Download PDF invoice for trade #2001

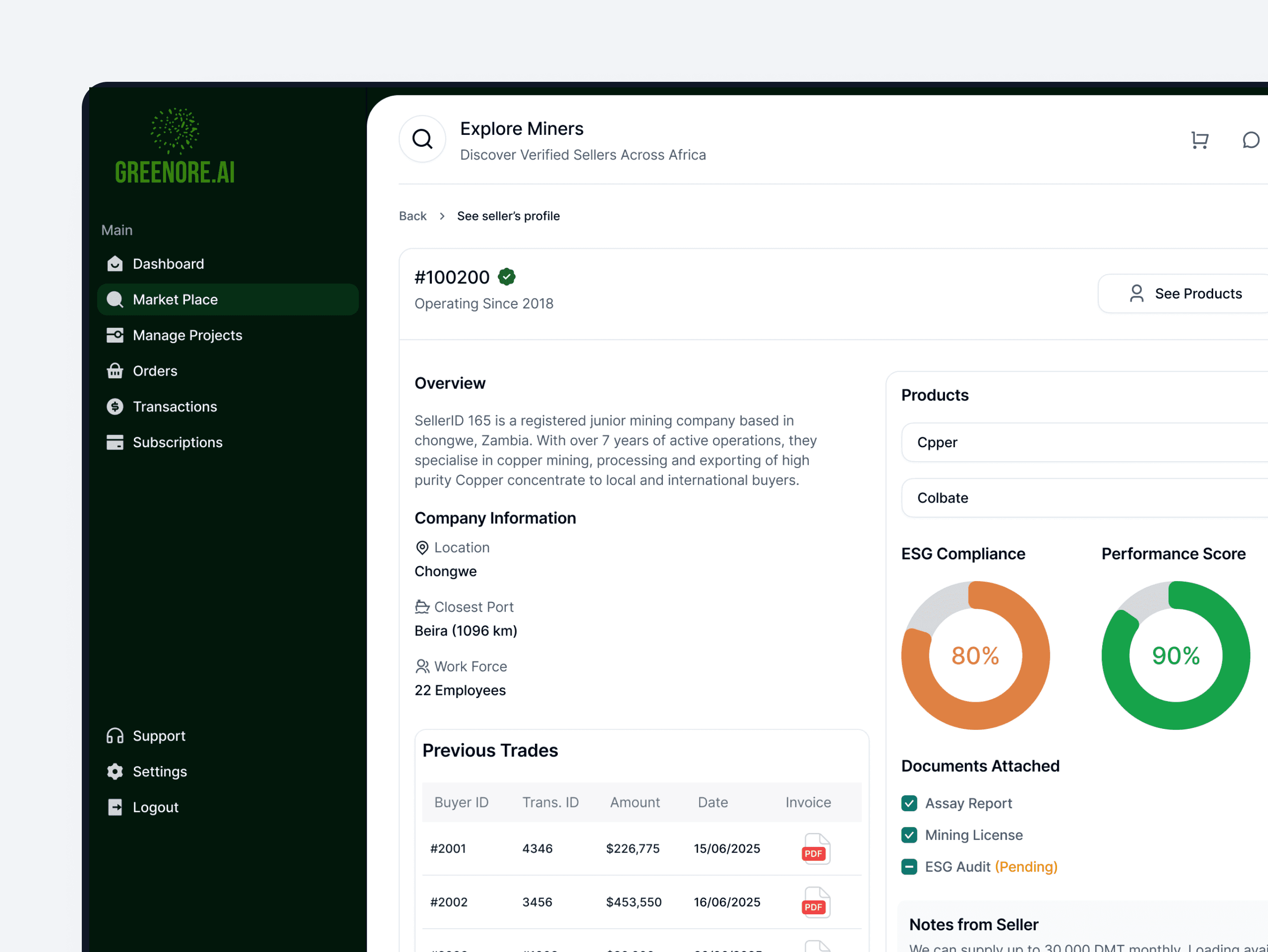pyautogui.click(x=815, y=848)
